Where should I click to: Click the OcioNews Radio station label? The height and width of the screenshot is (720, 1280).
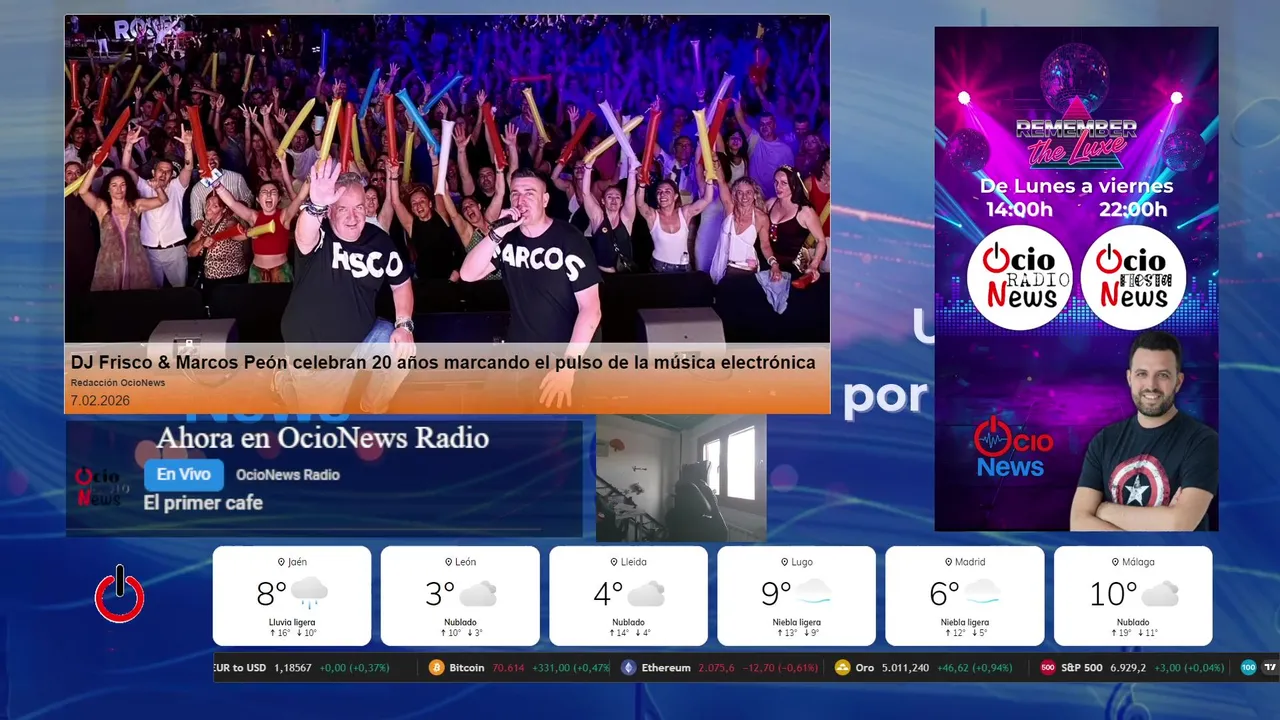coord(288,475)
